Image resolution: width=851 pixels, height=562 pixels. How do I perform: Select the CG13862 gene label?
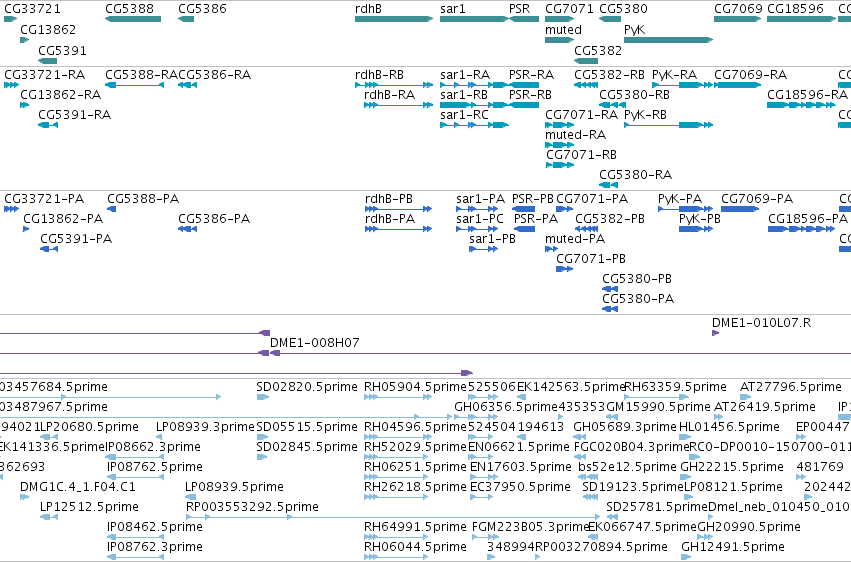[48, 29]
